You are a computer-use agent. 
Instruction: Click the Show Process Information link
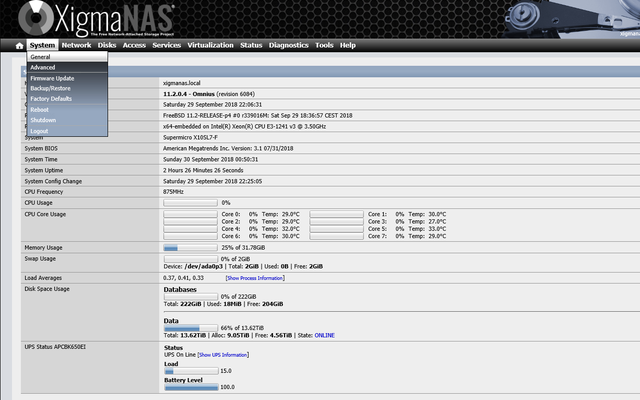pos(255,278)
